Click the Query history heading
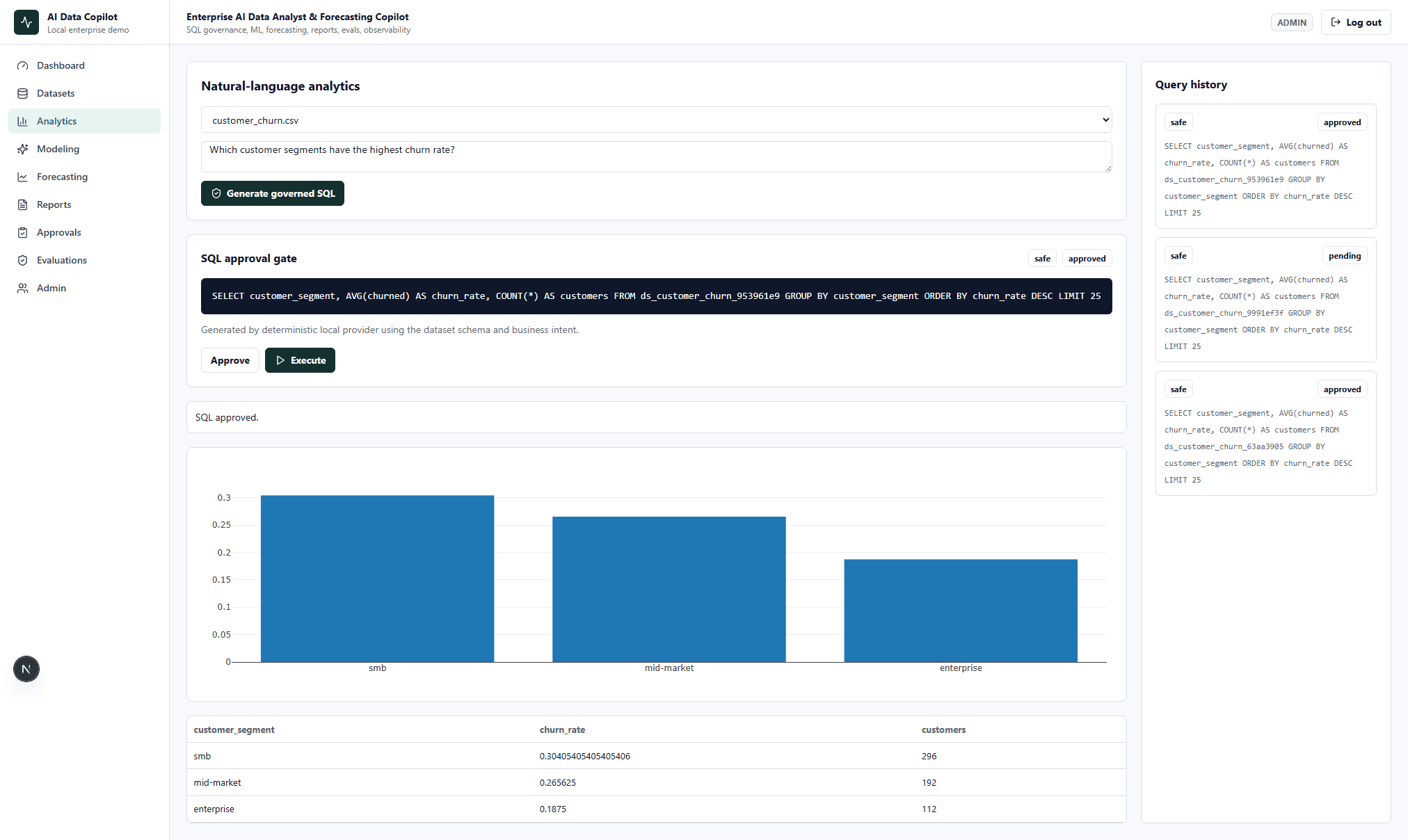The width and height of the screenshot is (1408, 840). [x=1191, y=85]
